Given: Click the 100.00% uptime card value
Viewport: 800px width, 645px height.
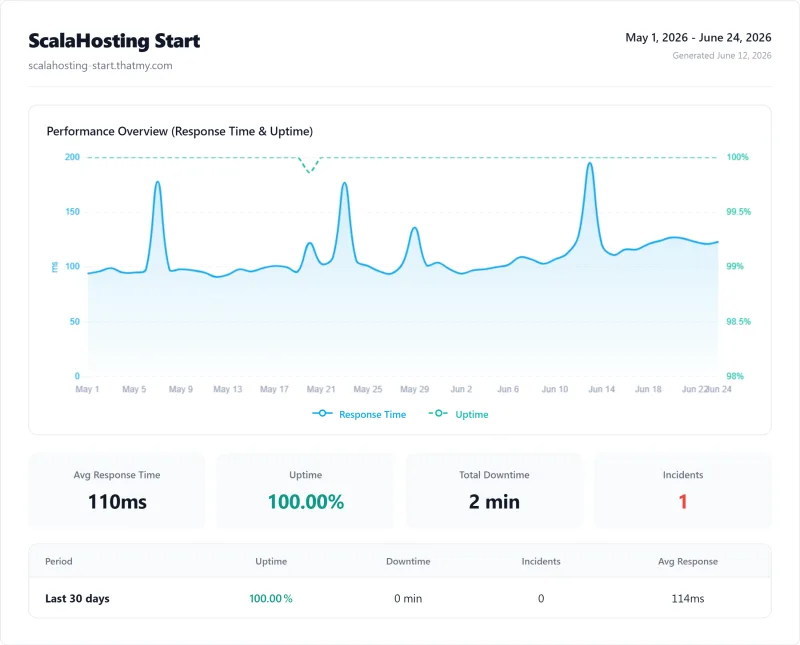Looking at the screenshot, I should click(306, 502).
